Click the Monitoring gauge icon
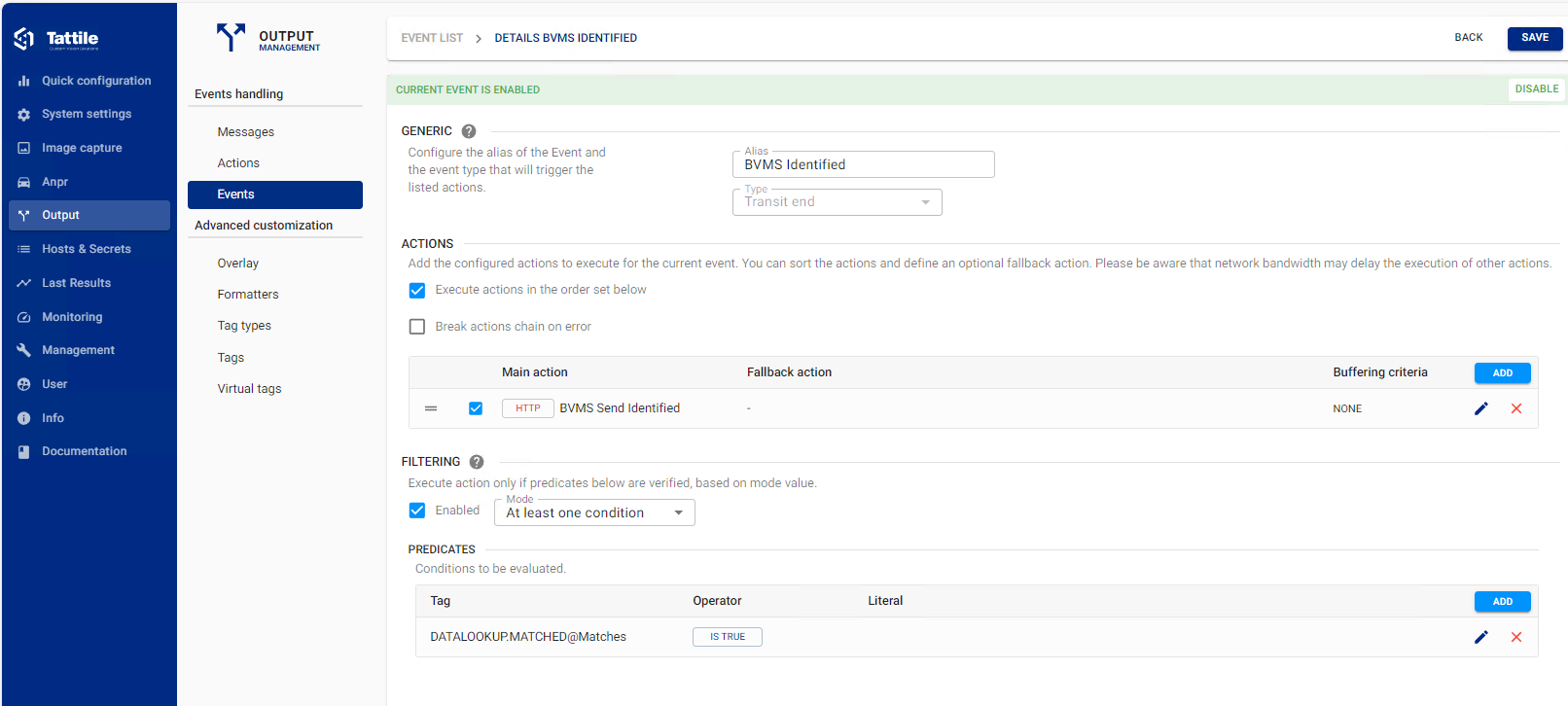This screenshot has height=706, width=1568. pyautogui.click(x=23, y=317)
